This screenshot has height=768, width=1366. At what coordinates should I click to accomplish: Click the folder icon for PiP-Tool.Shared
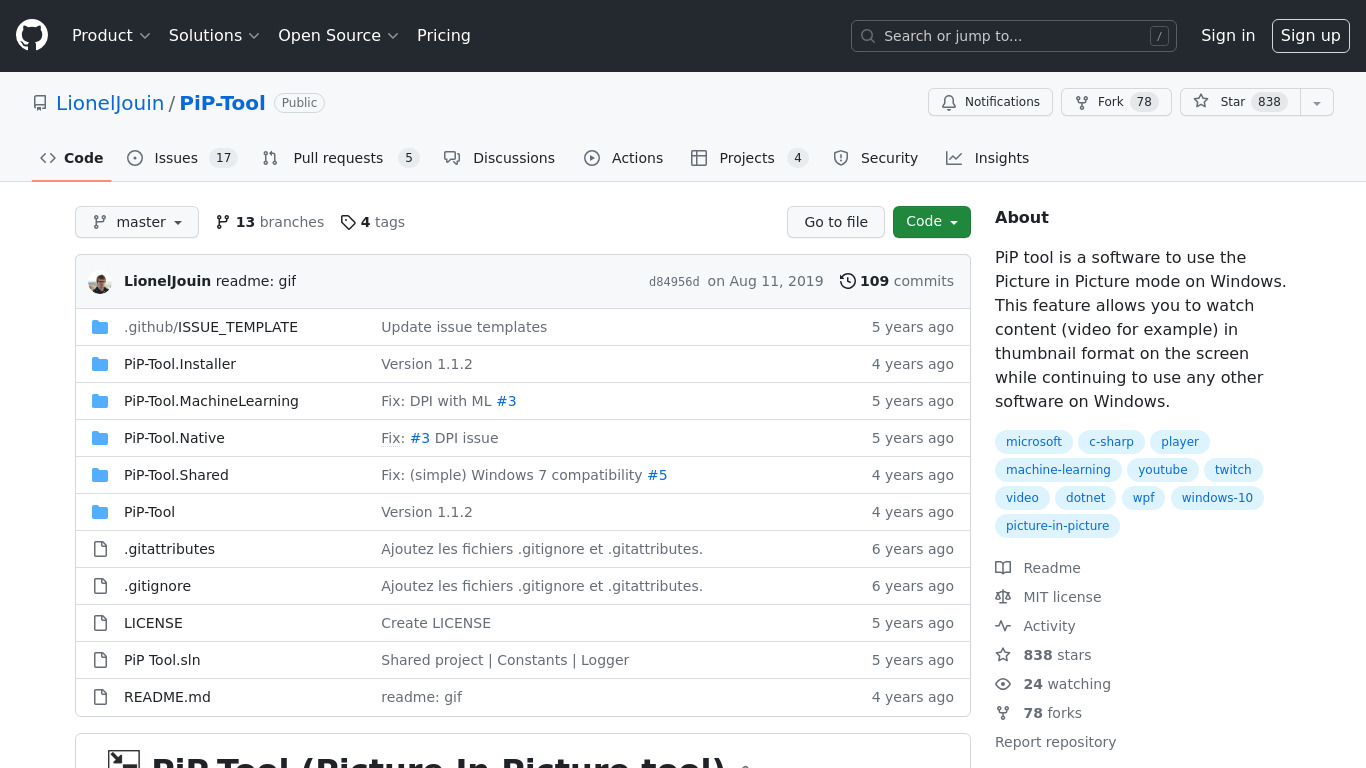(x=100, y=475)
